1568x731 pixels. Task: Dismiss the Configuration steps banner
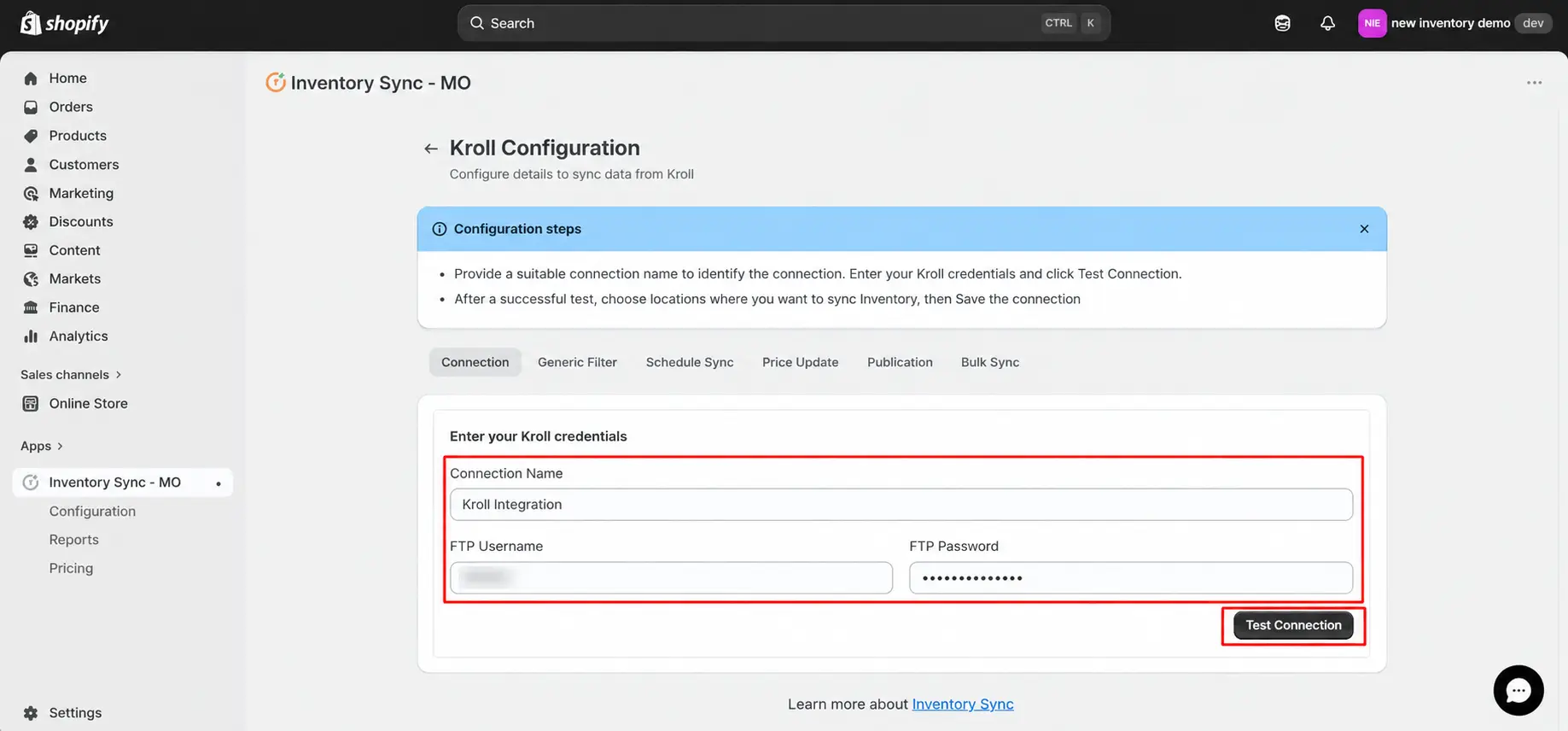1364,229
